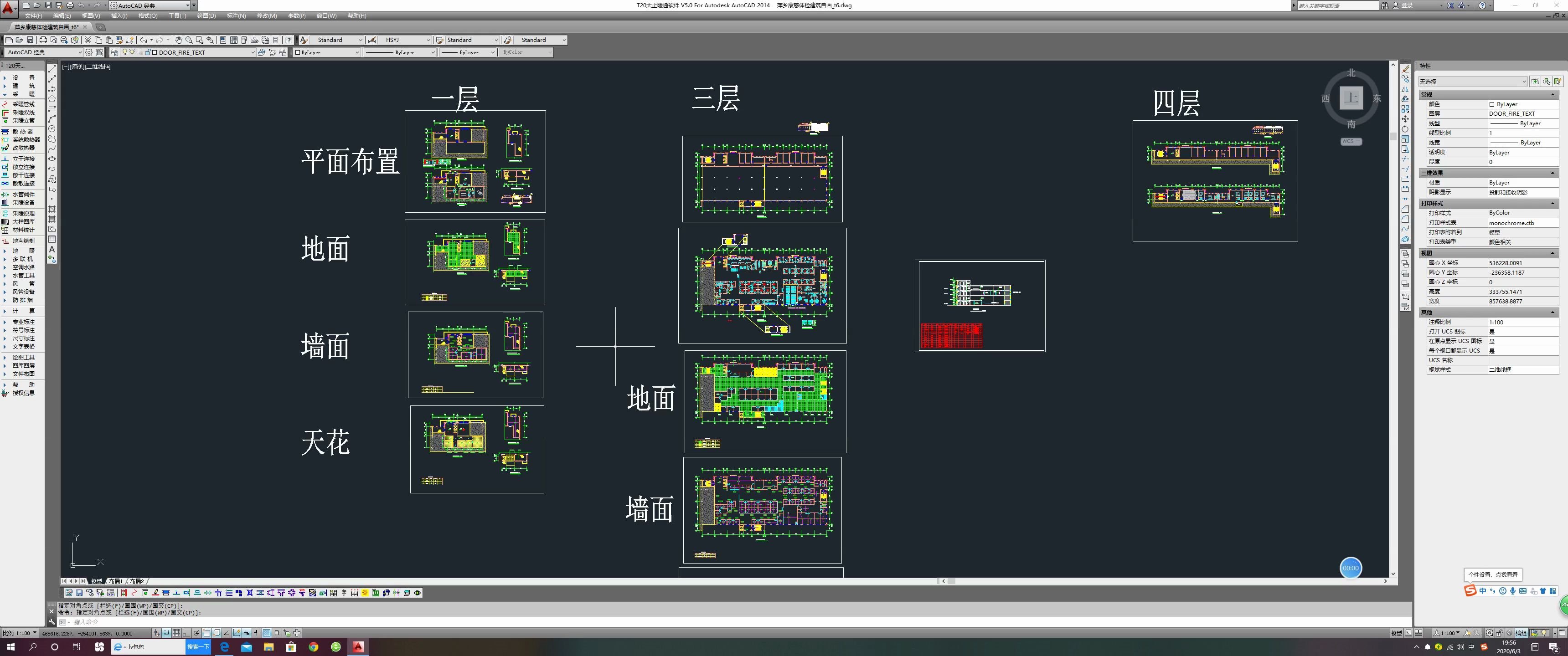Click the 搜索一下 search button
The width and height of the screenshot is (1568, 656).
pyautogui.click(x=198, y=647)
